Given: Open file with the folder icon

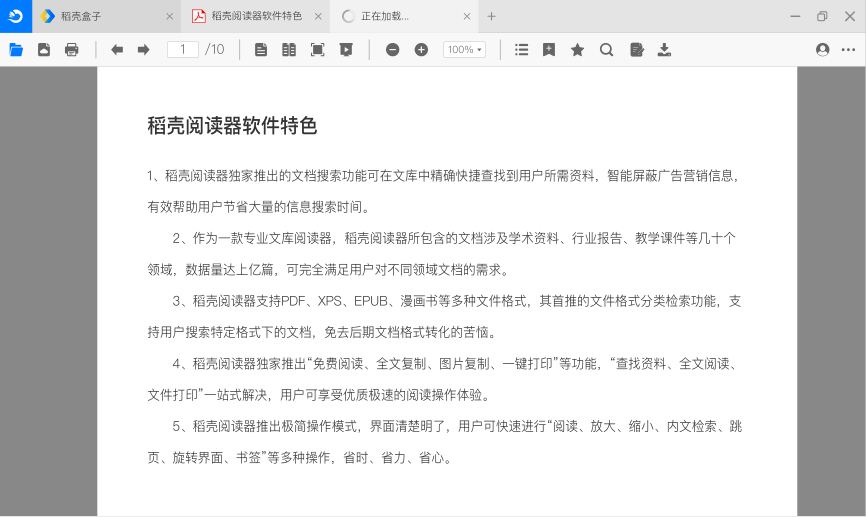Looking at the screenshot, I should [x=16, y=50].
